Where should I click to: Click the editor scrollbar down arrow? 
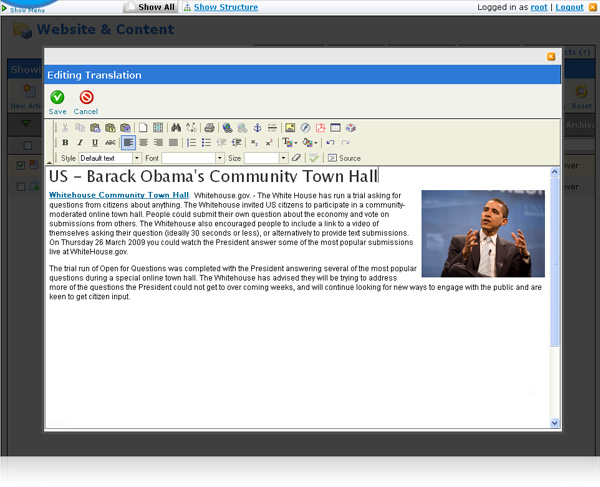tap(554, 423)
